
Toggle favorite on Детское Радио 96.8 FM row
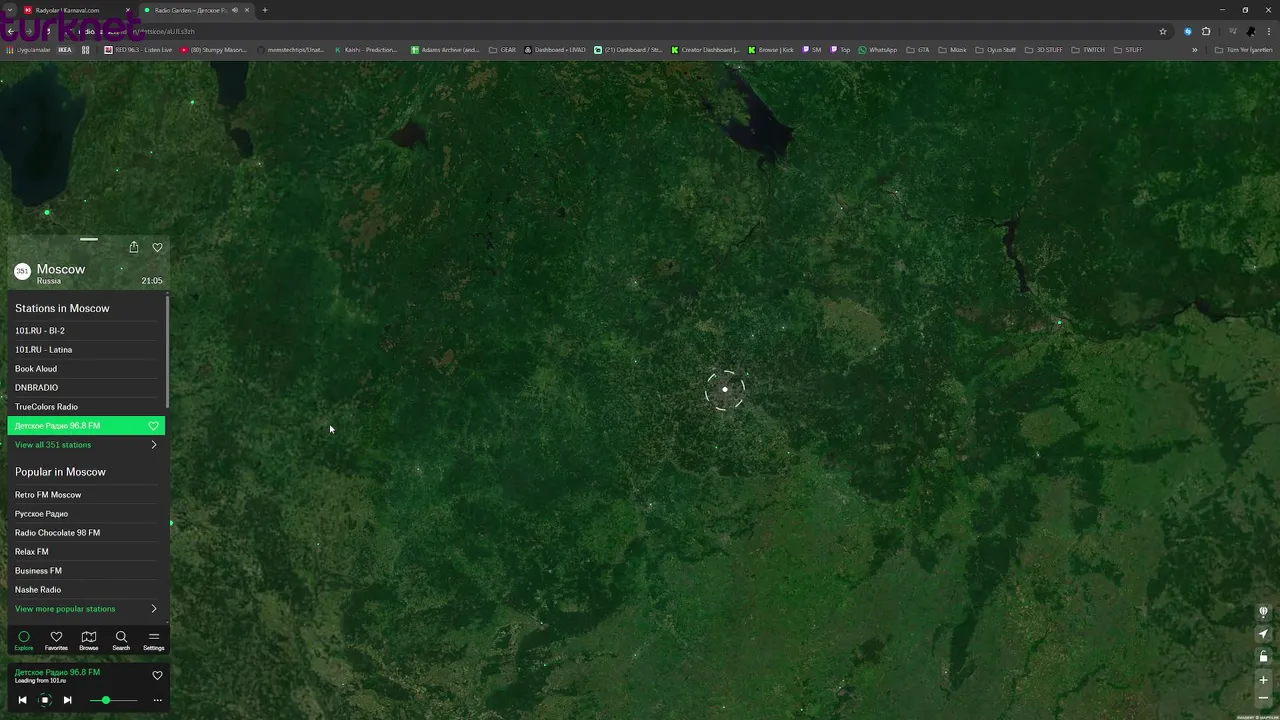[x=154, y=426]
